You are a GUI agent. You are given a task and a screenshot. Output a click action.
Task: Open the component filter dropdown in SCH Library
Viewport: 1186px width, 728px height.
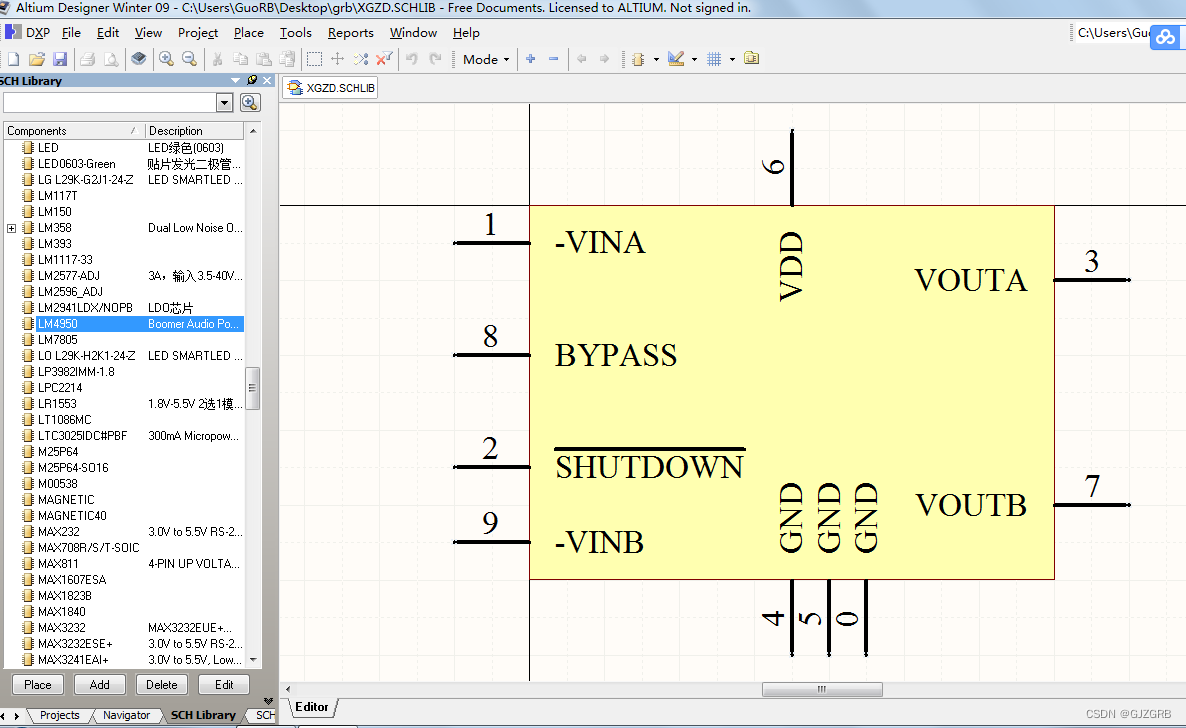226,102
